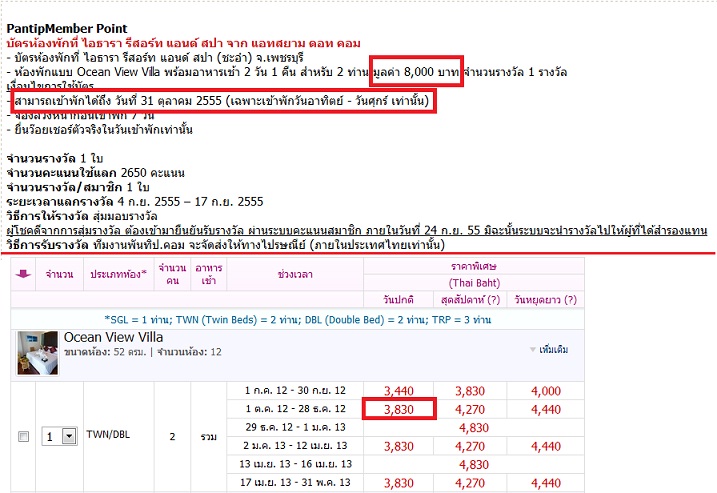This screenshot has width=717, height=493.
Task: Click the PantipMember Point heading
Action: (x=67, y=28)
